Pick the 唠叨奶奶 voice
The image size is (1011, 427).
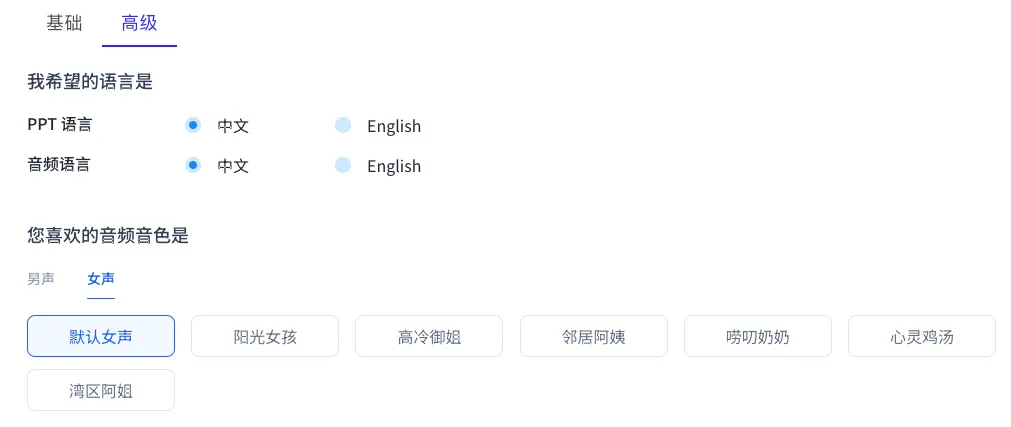click(x=757, y=337)
